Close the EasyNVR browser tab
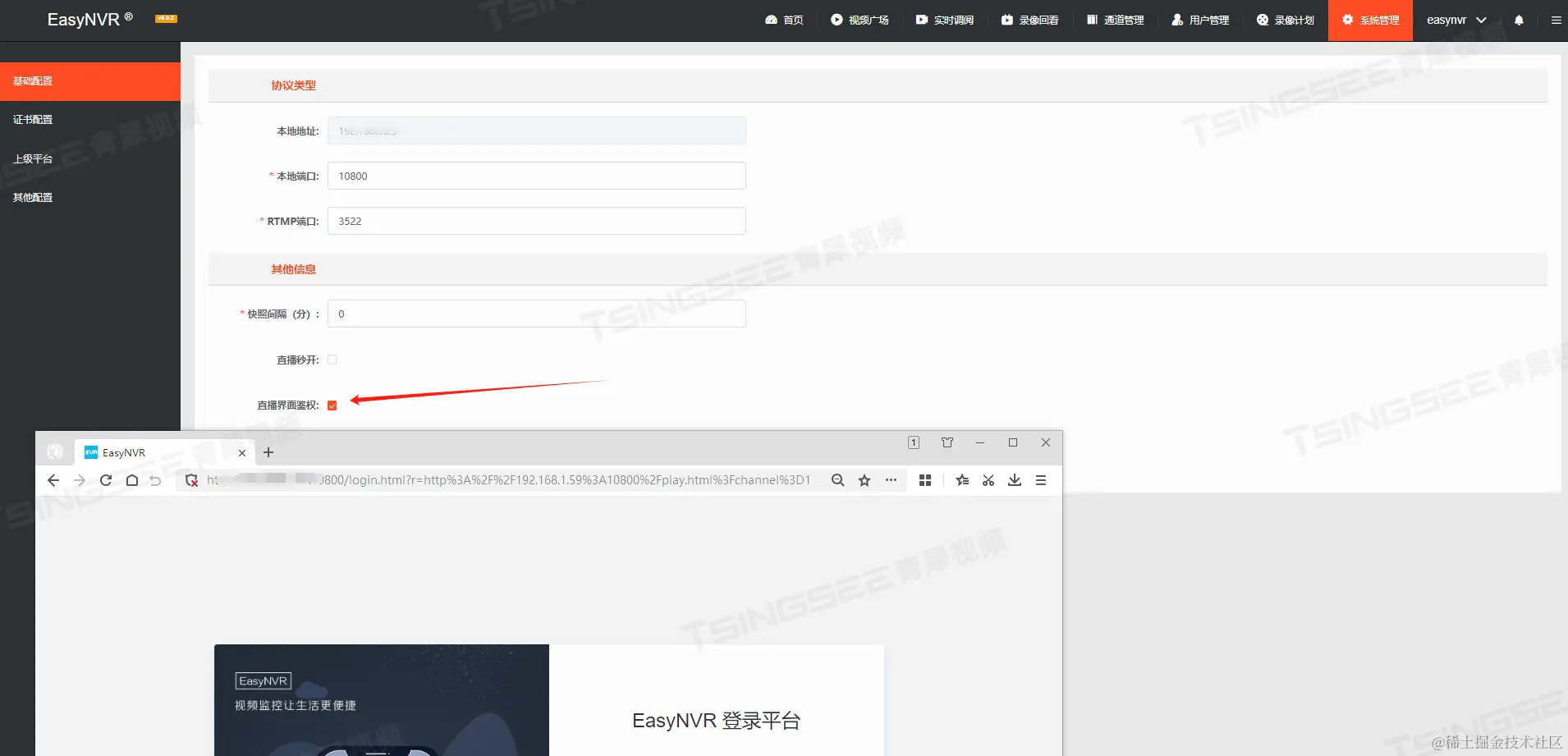Viewport: 1568px width, 756px height. (242, 453)
